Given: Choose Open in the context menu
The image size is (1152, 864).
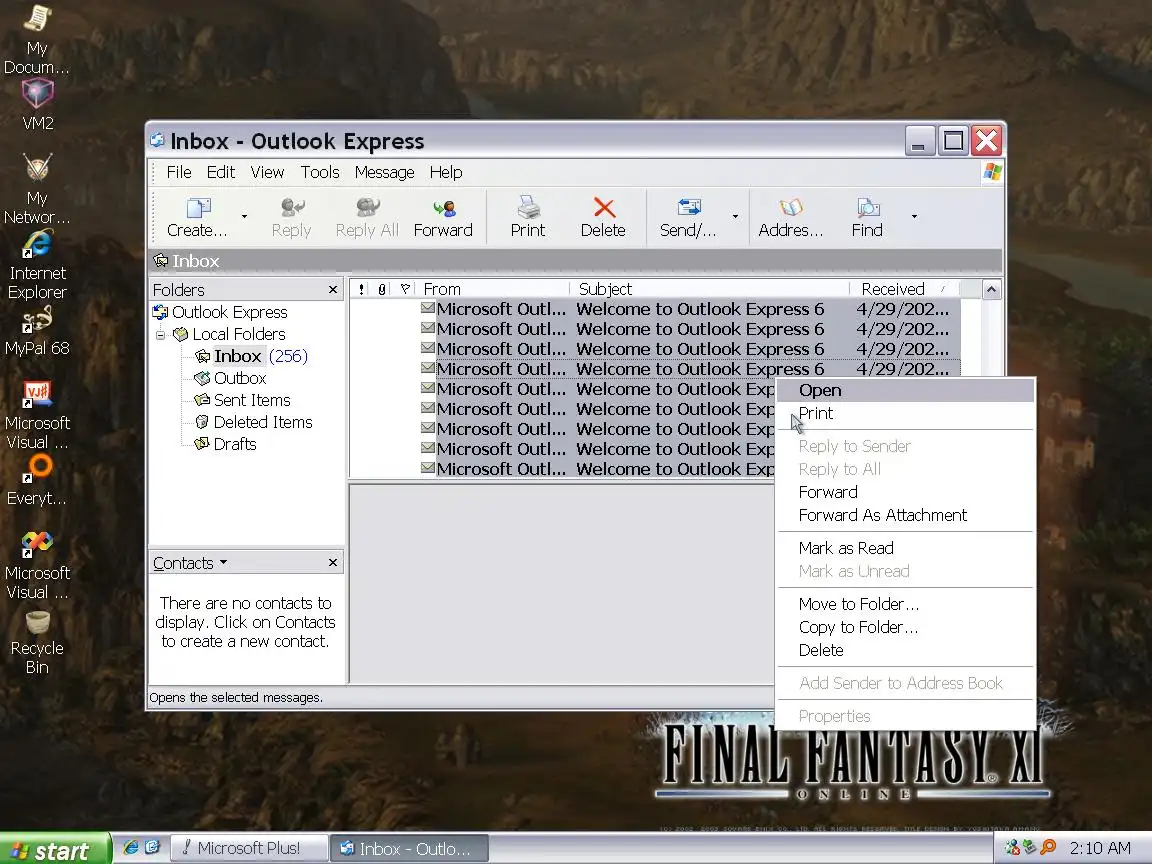Looking at the screenshot, I should point(906,391).
